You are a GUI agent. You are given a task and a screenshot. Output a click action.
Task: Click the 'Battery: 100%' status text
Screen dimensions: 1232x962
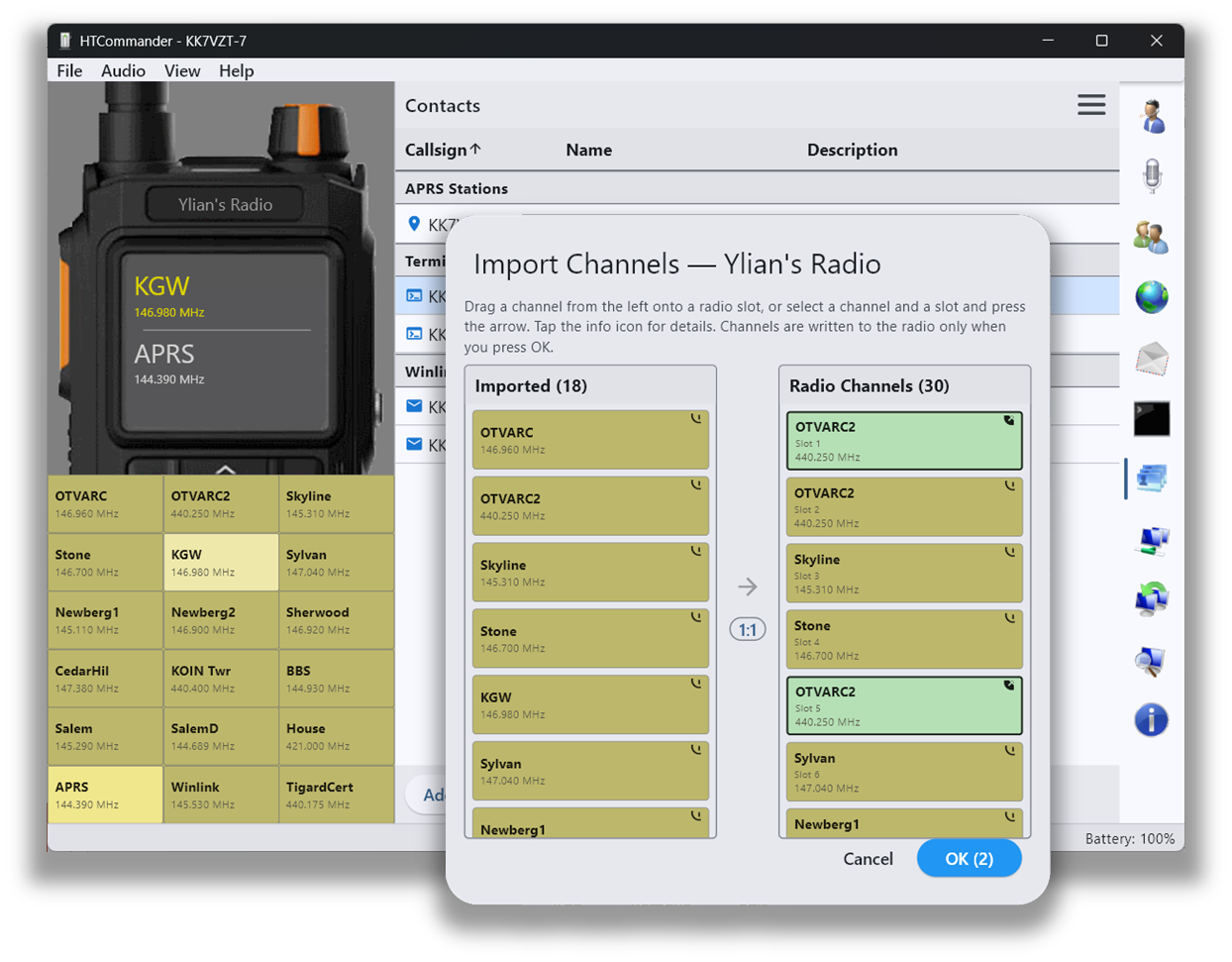tap(1129, 839)
